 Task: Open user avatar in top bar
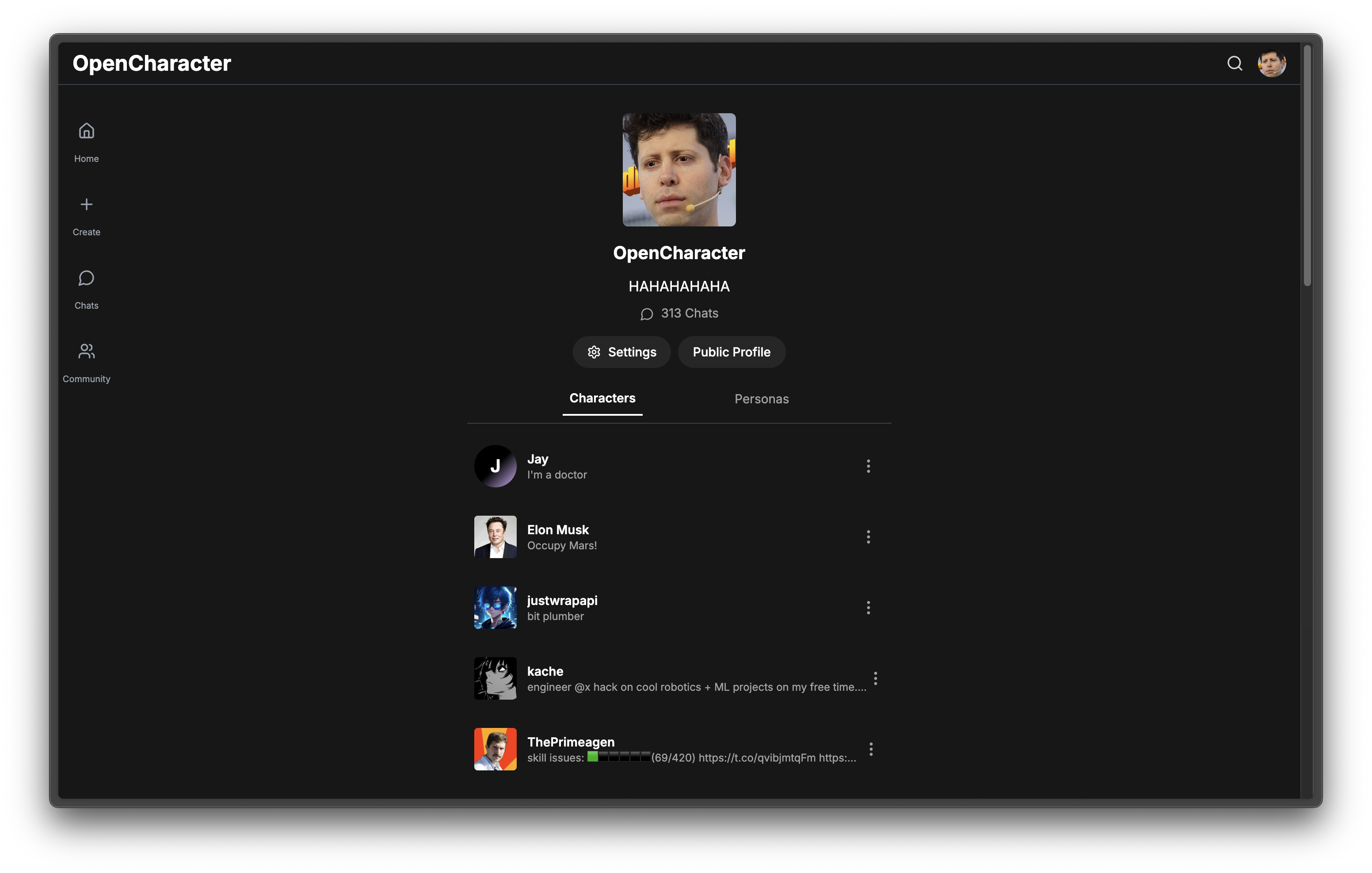(x=1271, y=63)
